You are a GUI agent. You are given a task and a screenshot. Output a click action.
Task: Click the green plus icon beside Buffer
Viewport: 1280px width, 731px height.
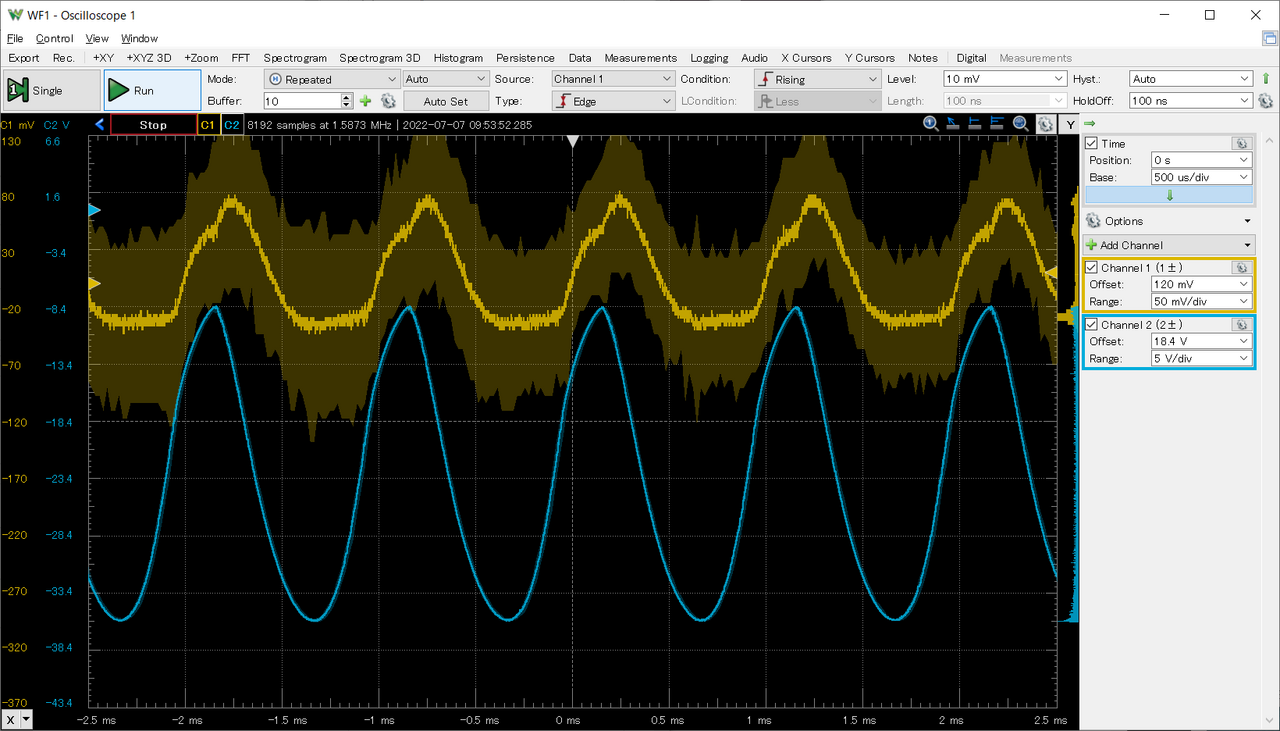tap(366, 101)
